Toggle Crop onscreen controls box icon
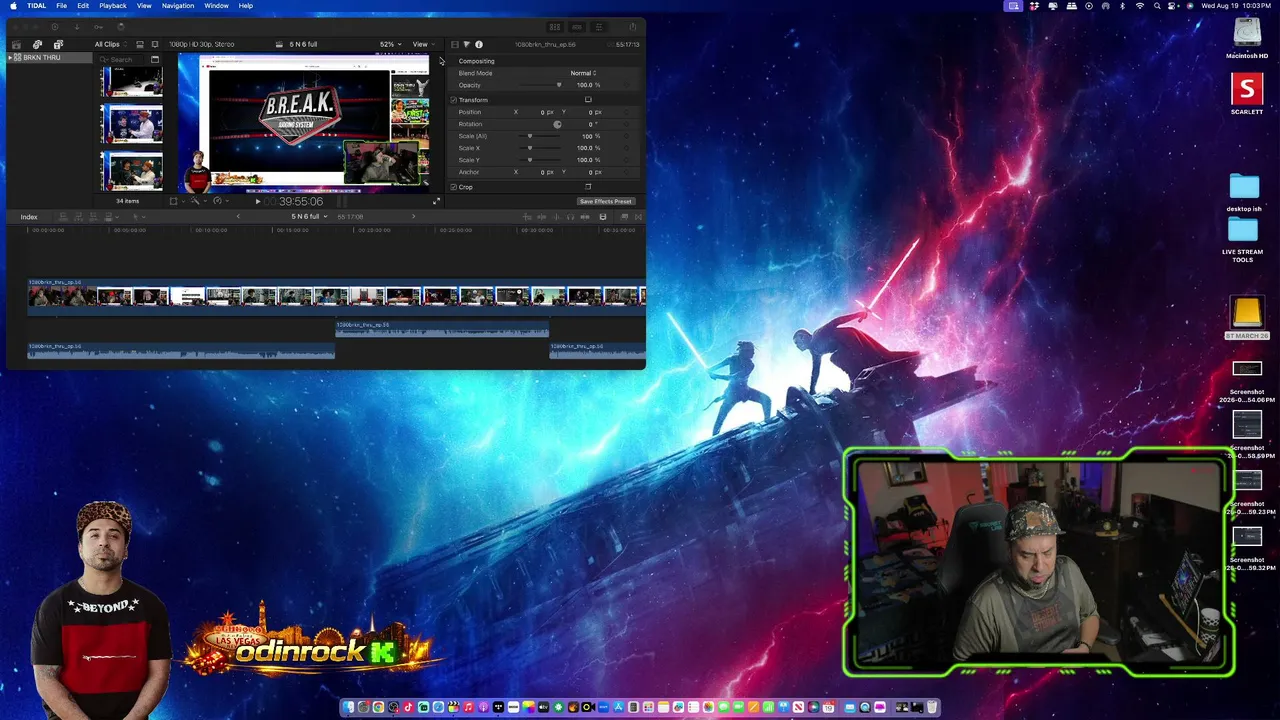1280x720 pixels. (x=588, y=187)
